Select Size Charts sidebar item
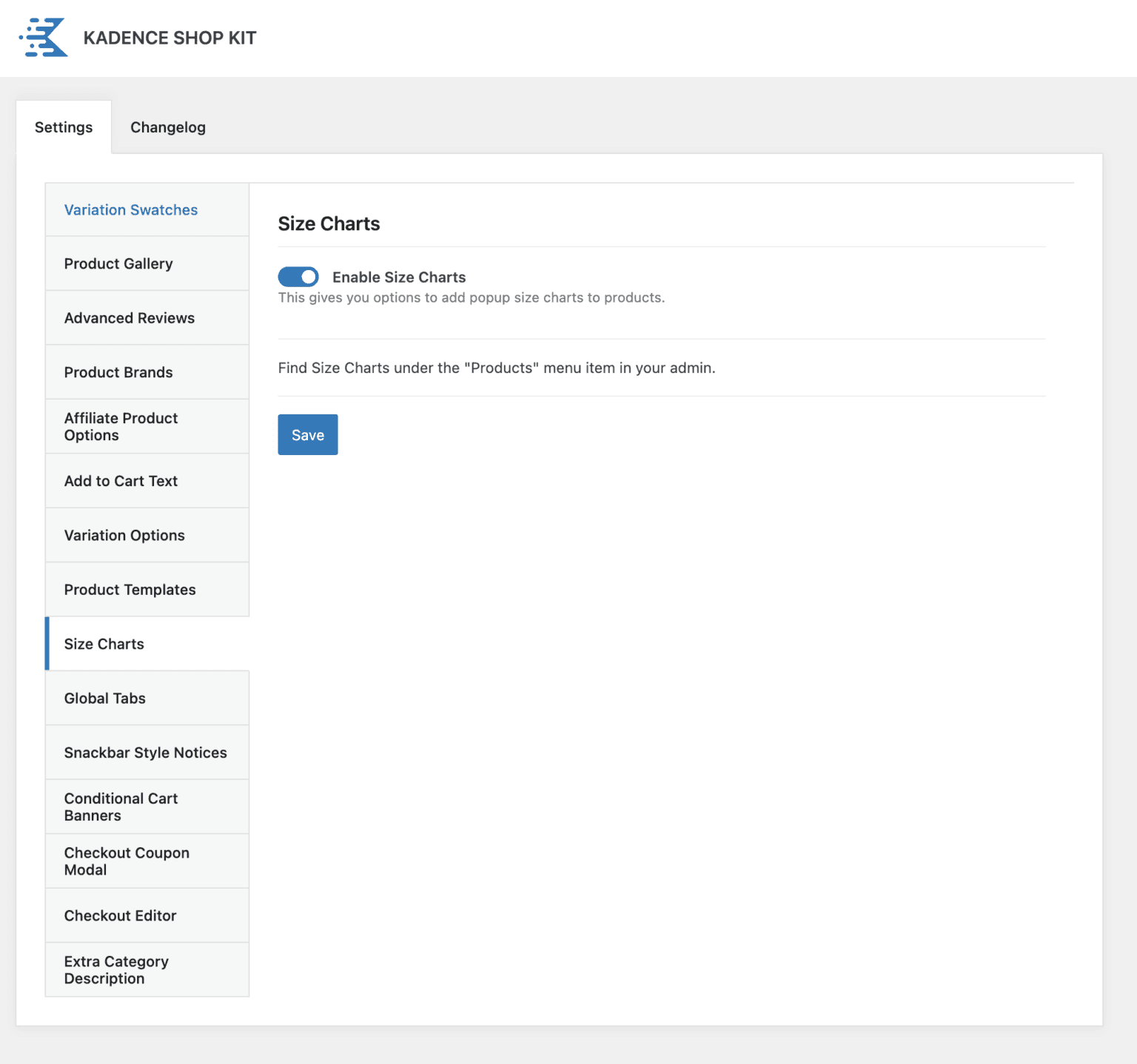Viewport: 1137px width, 1064px height. pyautogui.click(x=104, y=644)
